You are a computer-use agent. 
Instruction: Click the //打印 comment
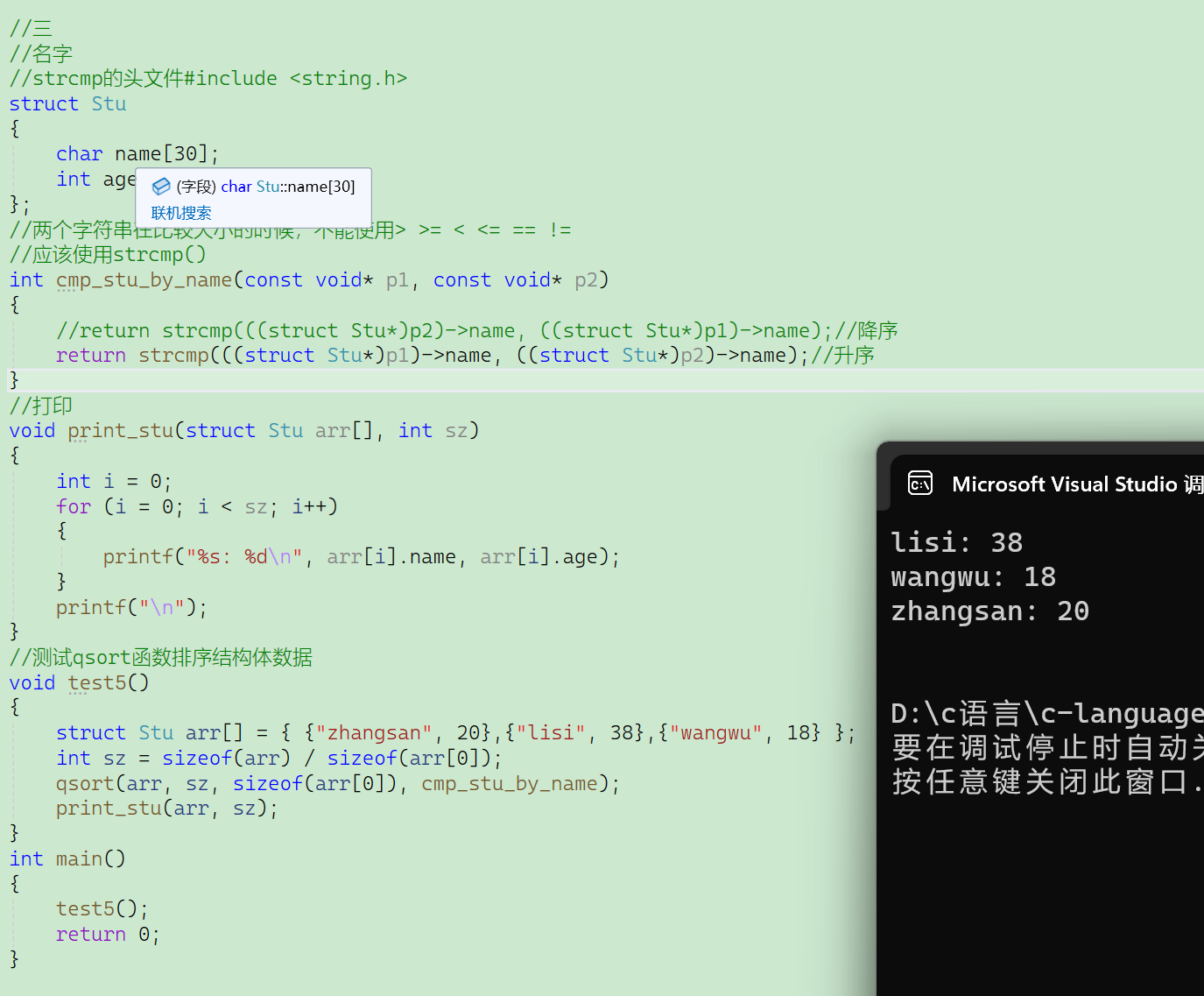(41, 406)
